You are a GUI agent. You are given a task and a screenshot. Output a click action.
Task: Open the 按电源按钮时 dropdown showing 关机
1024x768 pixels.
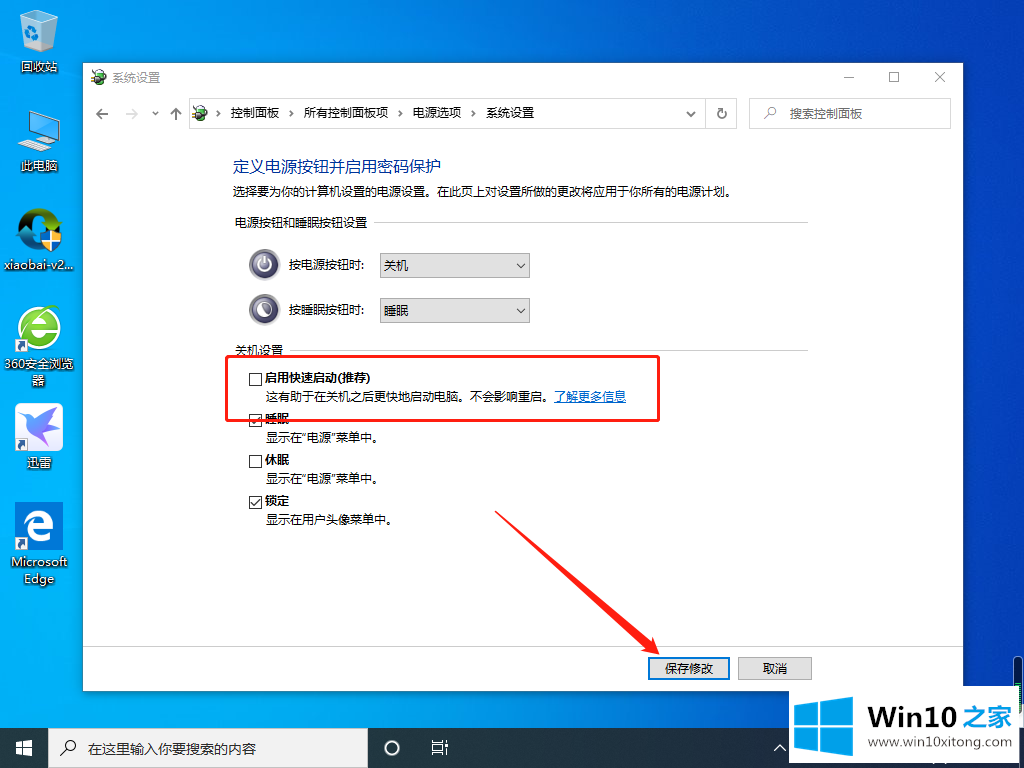point(455,266)
